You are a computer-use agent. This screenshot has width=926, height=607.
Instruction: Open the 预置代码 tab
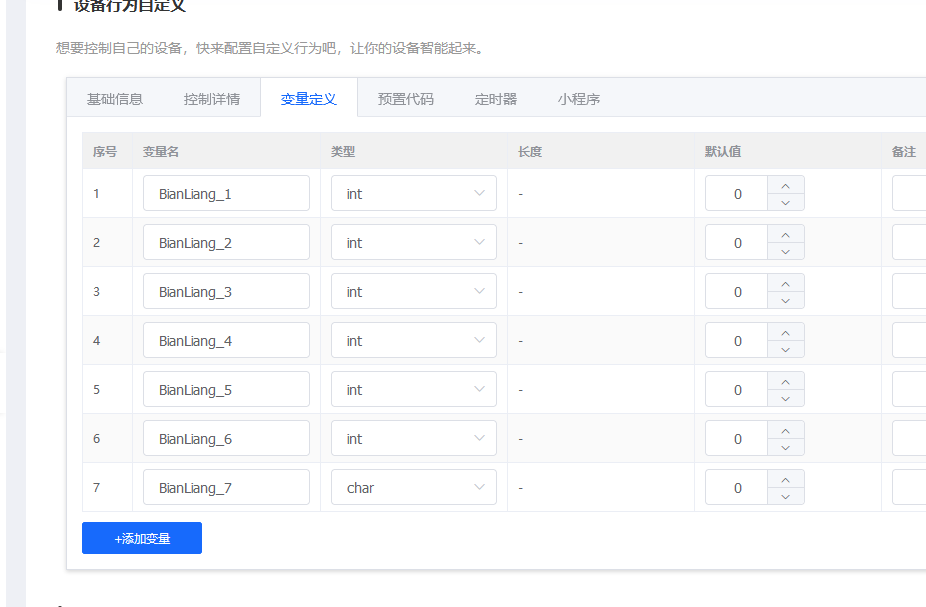(405, 98)
